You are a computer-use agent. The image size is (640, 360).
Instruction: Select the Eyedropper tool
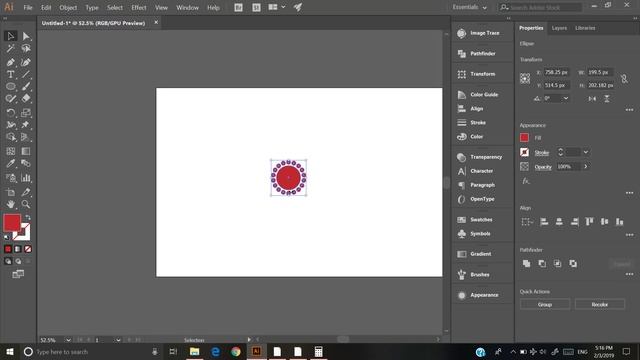coord(11,164)
